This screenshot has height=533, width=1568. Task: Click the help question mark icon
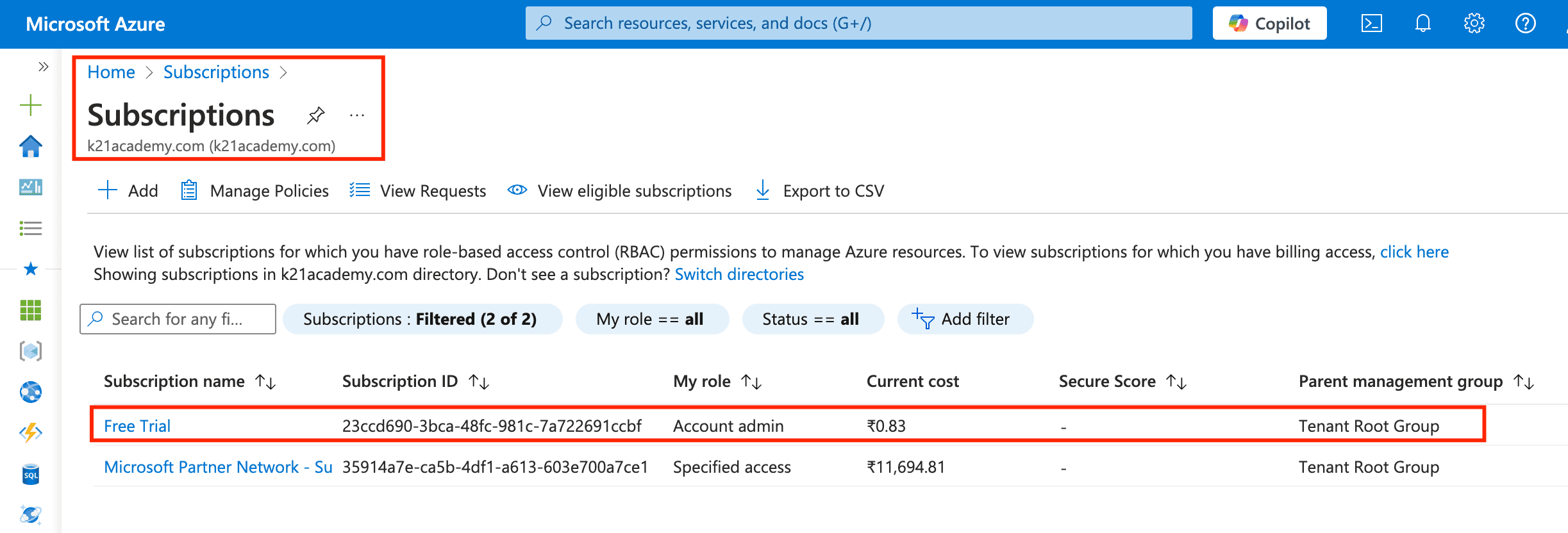(1525, 24)
